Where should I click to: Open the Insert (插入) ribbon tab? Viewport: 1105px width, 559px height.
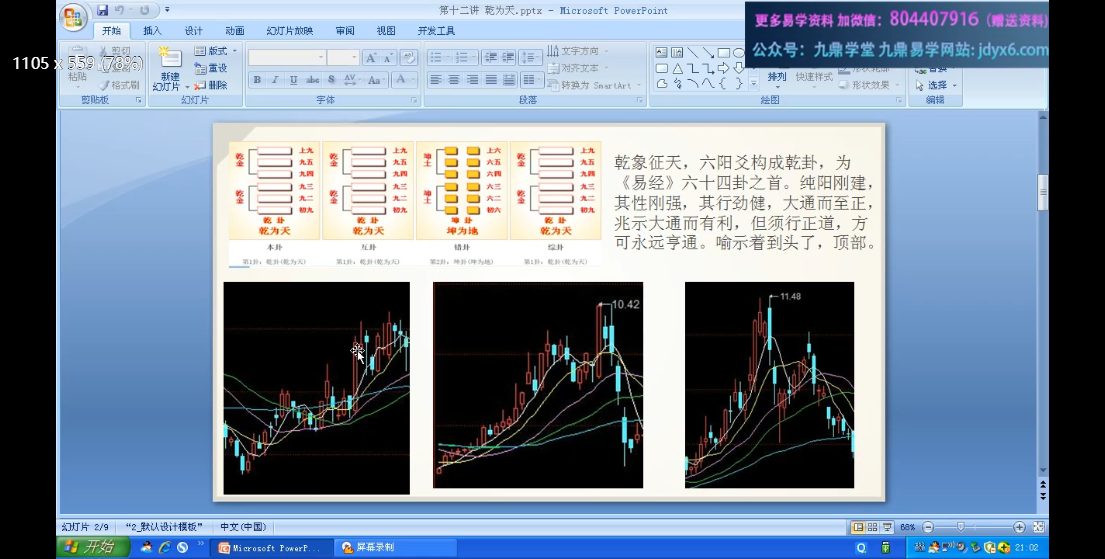click(x=152, y=31)
